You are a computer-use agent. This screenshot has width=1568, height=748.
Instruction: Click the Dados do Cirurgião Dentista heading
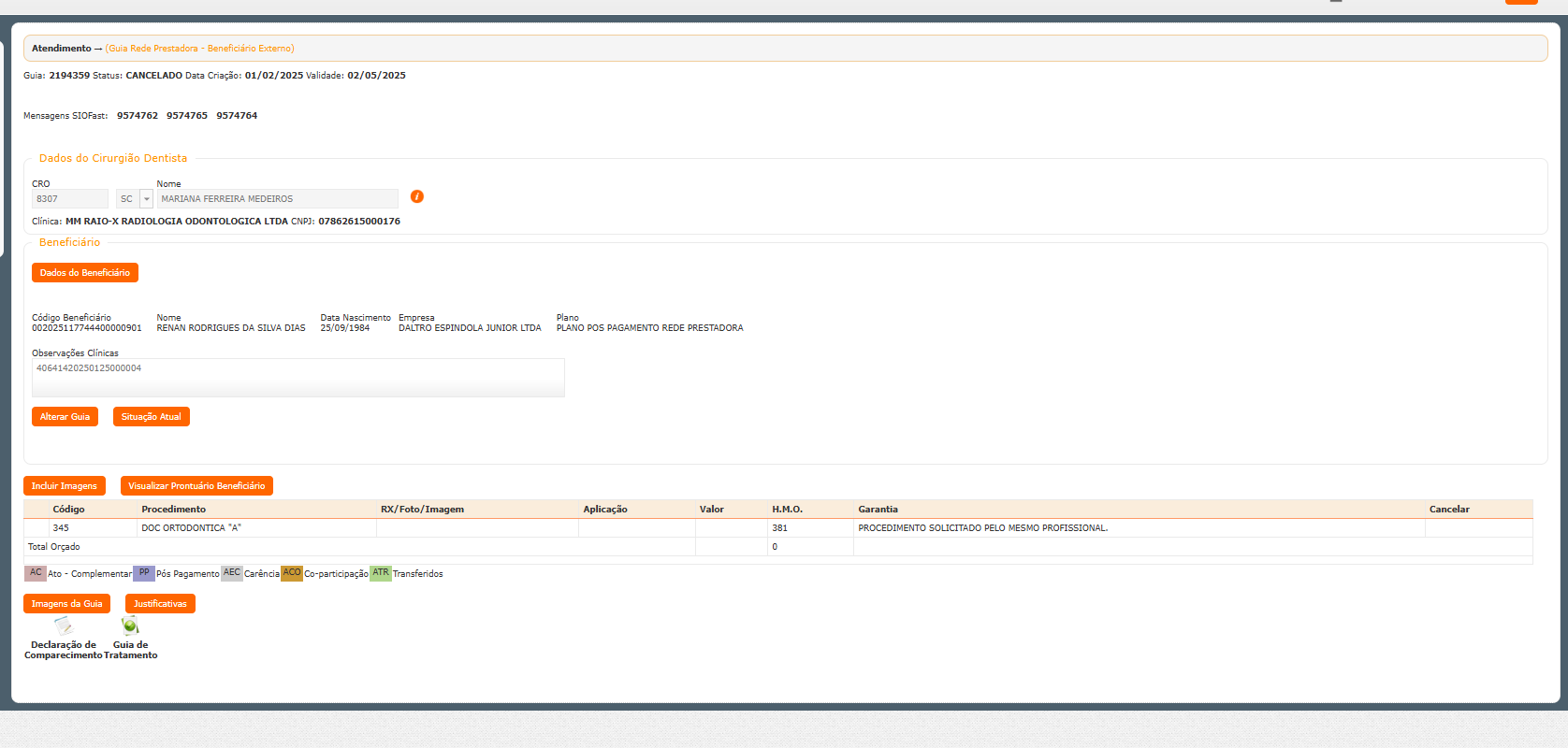113,159
